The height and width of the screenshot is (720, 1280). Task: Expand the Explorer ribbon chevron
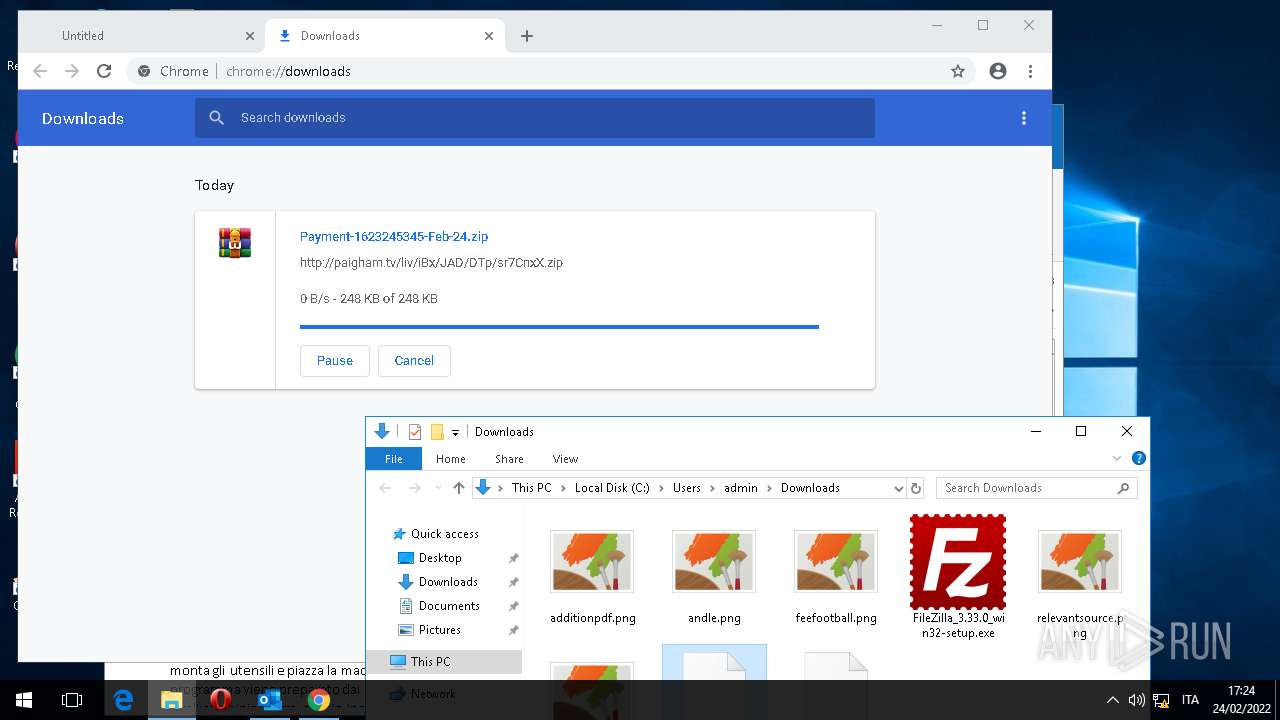point(1117,459)
